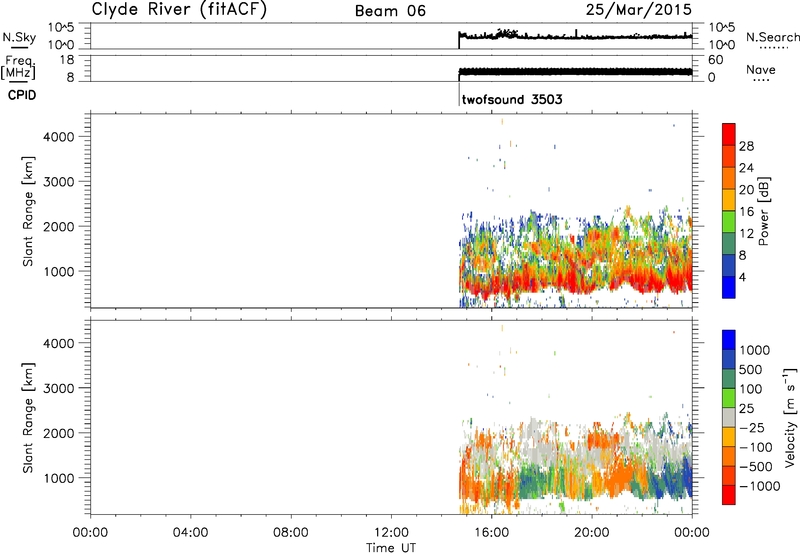The height and width of the screenshot is (554, 800).
Task: Click the "CPID" row label
Action: [x=22, y=95]
